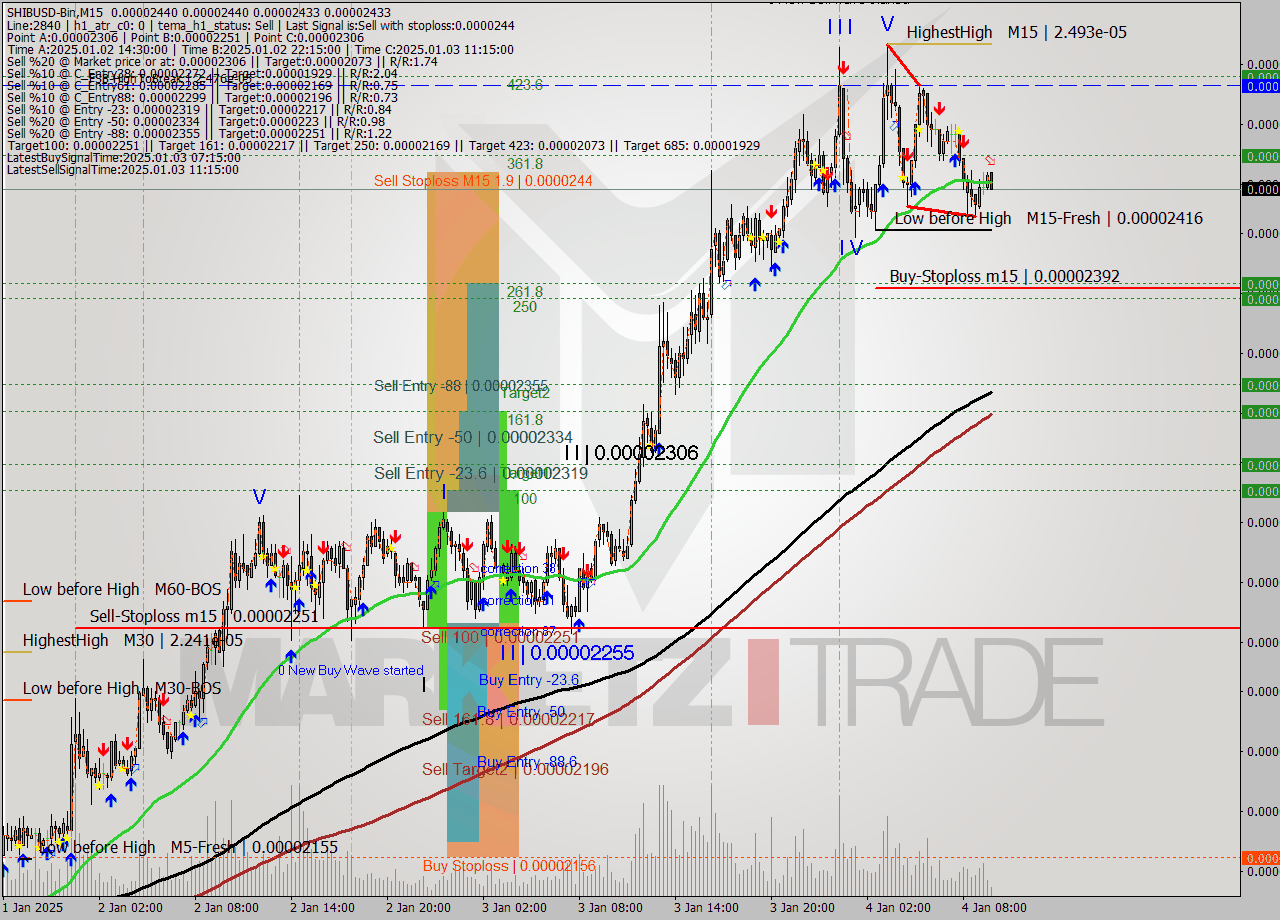Viewport: 1280px width, 920px height.
Task: Select 'LatestSellSignalTime:2025.01.03 11:15:00' info line
Action: click(x=122, y=170)
